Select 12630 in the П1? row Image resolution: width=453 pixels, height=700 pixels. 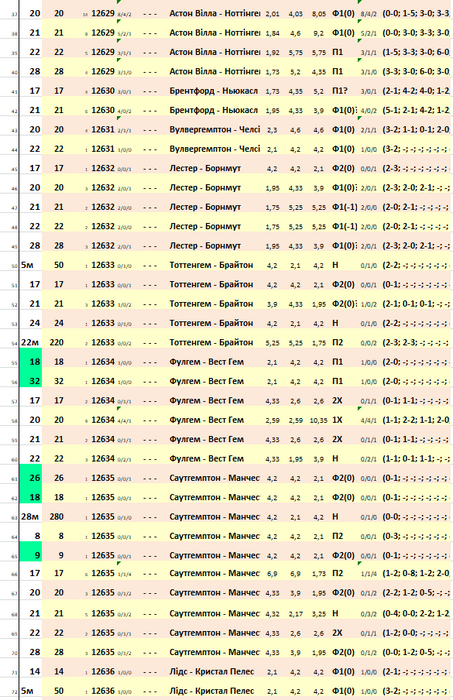coord(103,91)
